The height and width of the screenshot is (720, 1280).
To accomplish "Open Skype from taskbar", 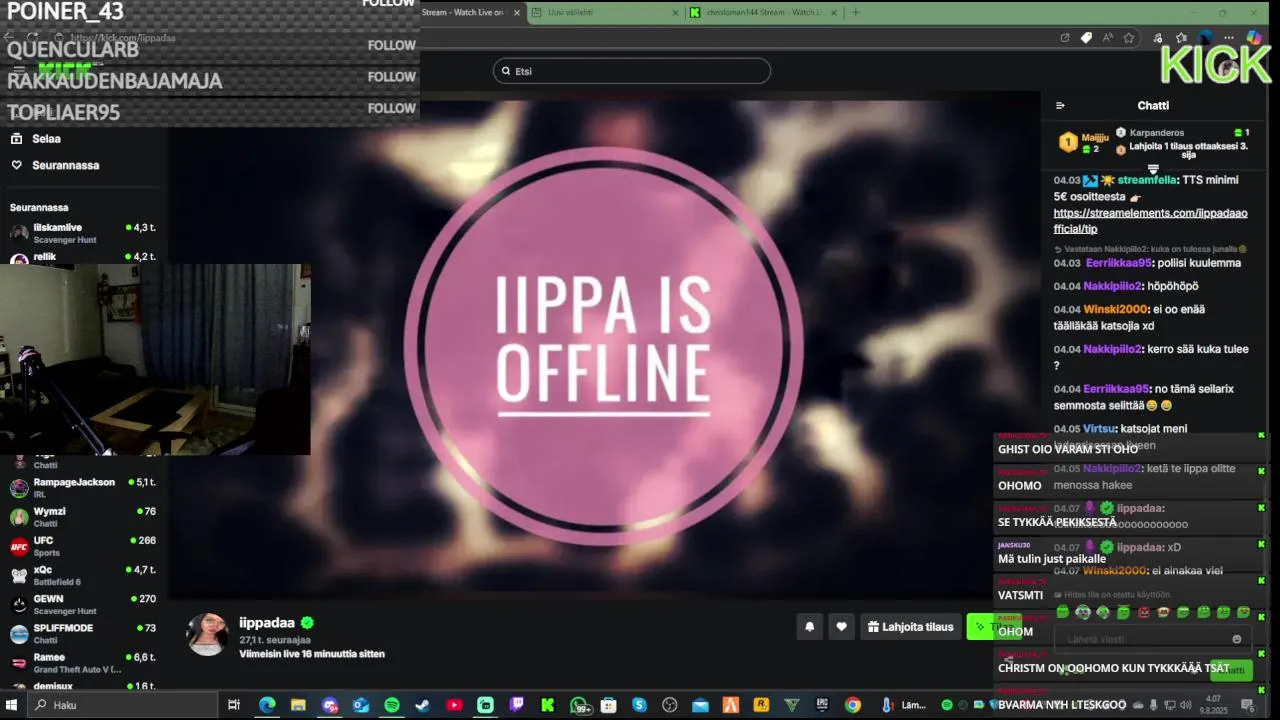I will (640, 705).
